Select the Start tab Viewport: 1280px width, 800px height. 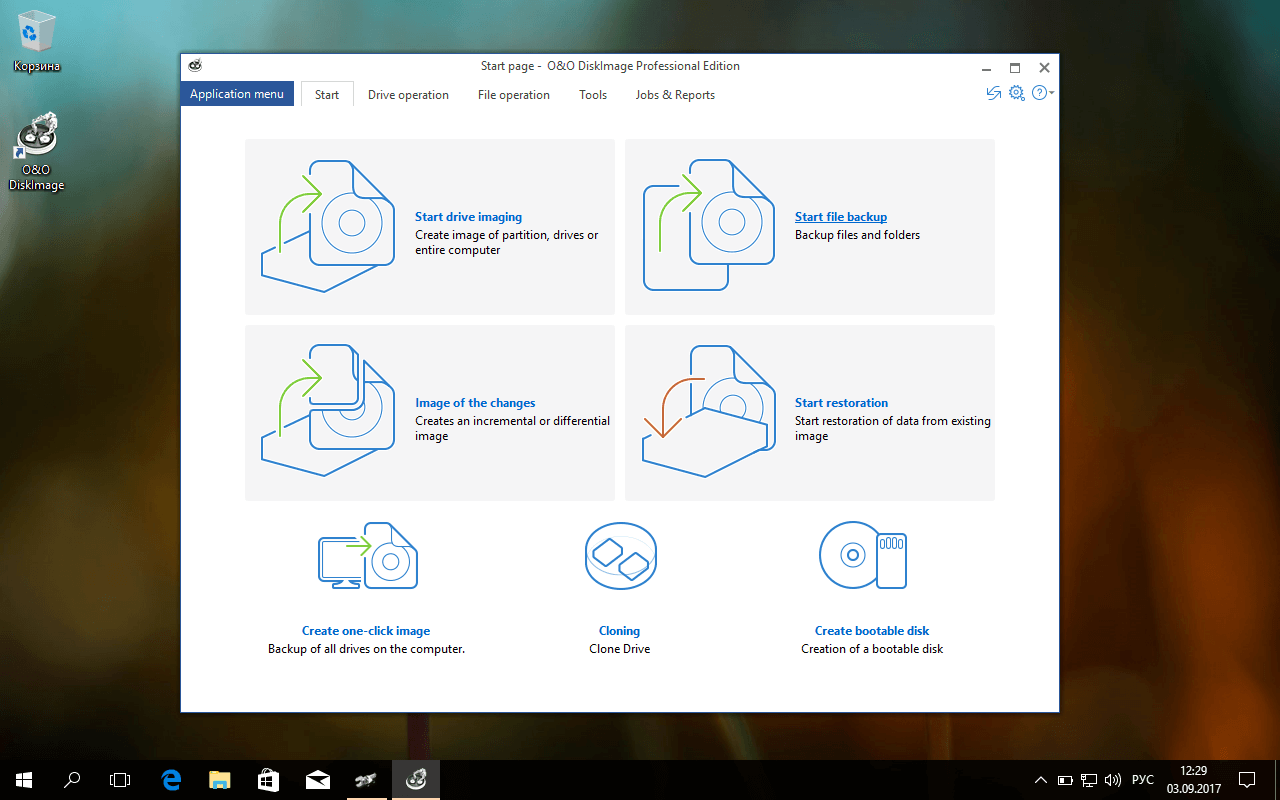coord(327,95)
